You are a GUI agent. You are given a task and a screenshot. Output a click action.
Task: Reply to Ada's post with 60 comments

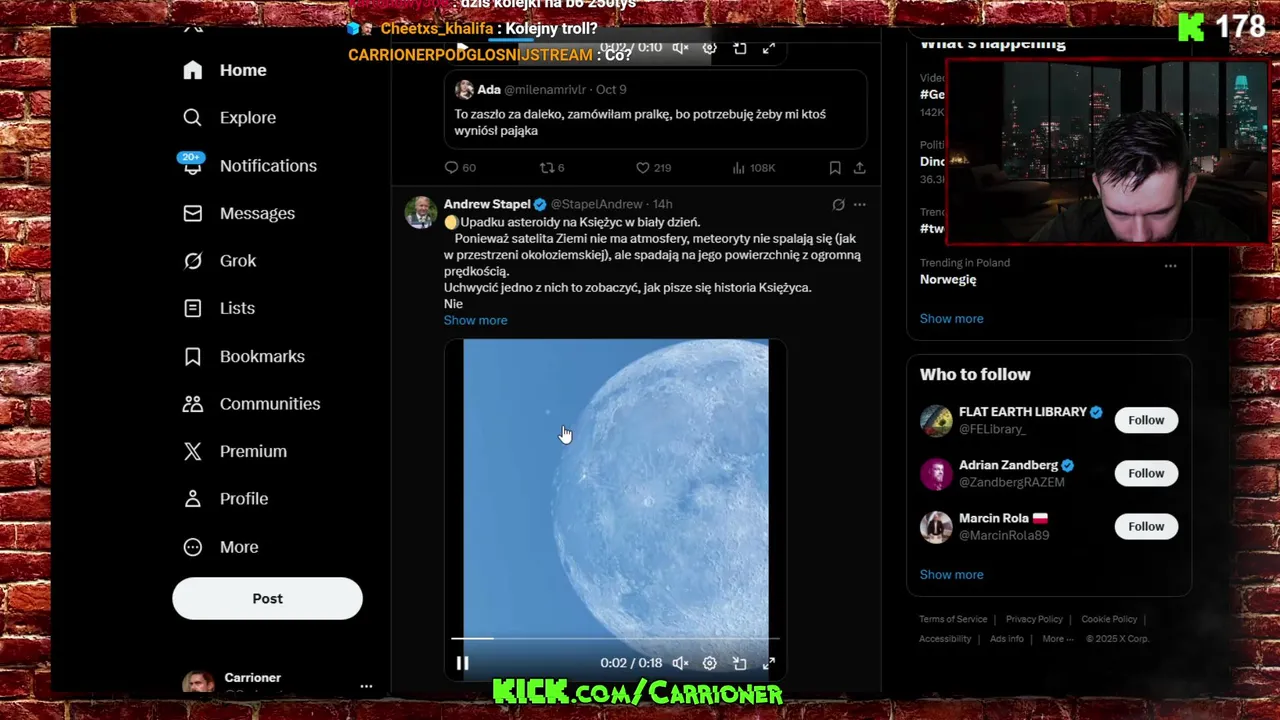click(460, 168)
